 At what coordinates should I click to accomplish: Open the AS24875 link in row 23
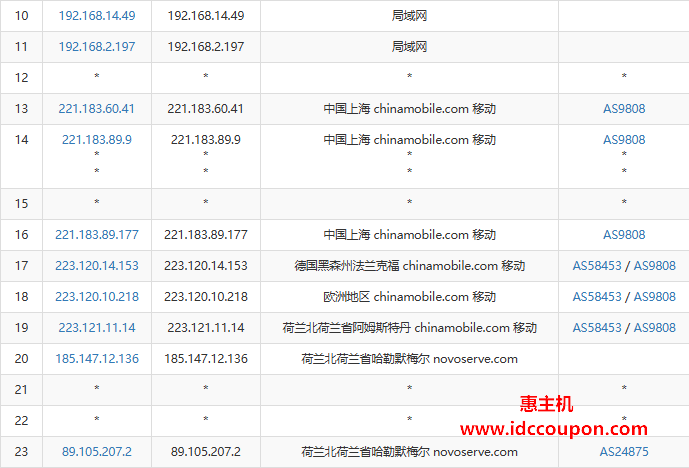(x=624, y=452)
